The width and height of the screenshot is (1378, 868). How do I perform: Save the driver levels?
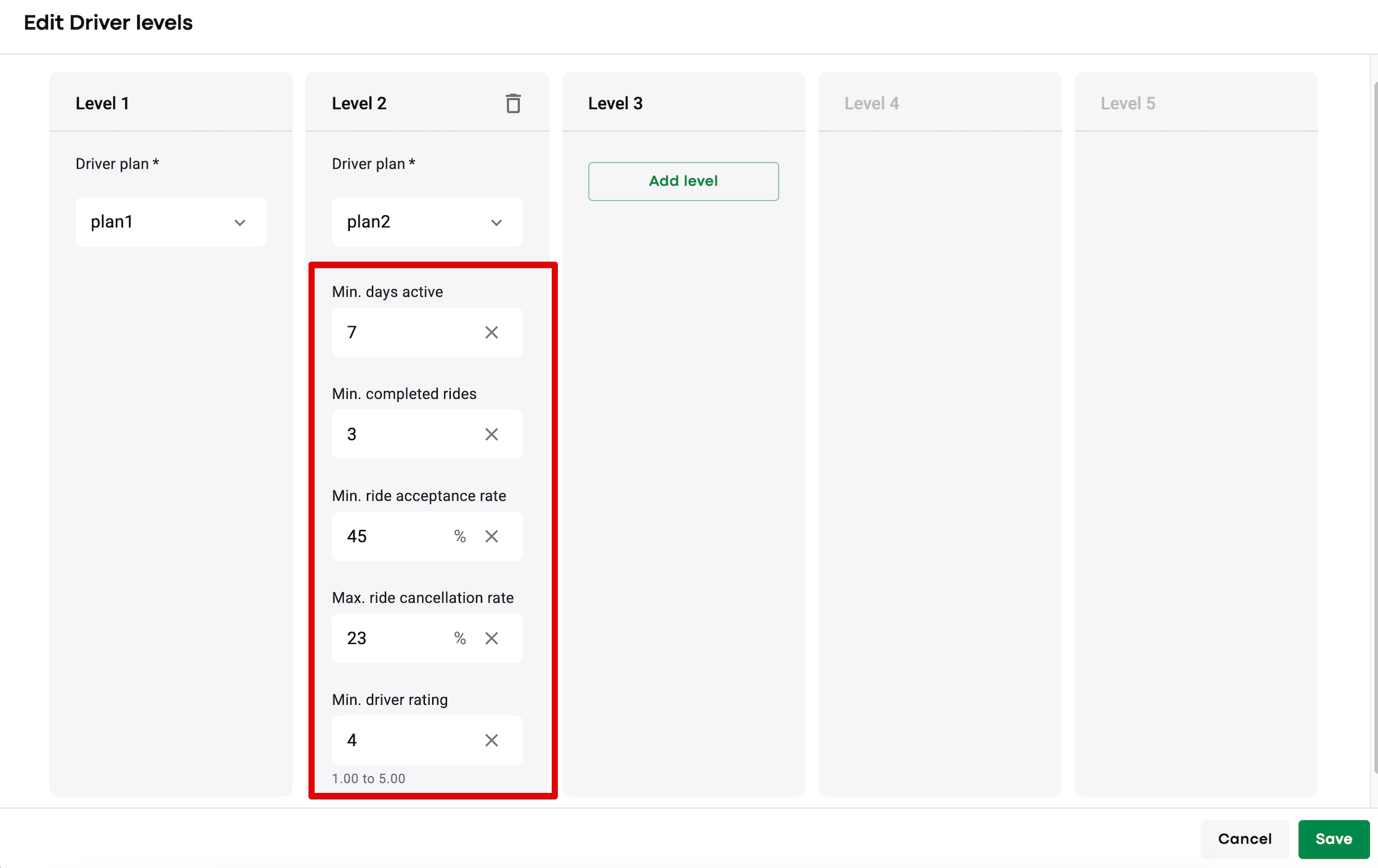[x=1334, y=838]
